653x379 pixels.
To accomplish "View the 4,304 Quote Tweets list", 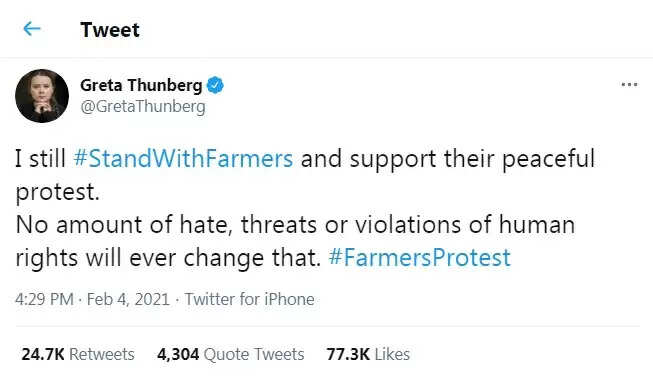I will click(231, 354).
